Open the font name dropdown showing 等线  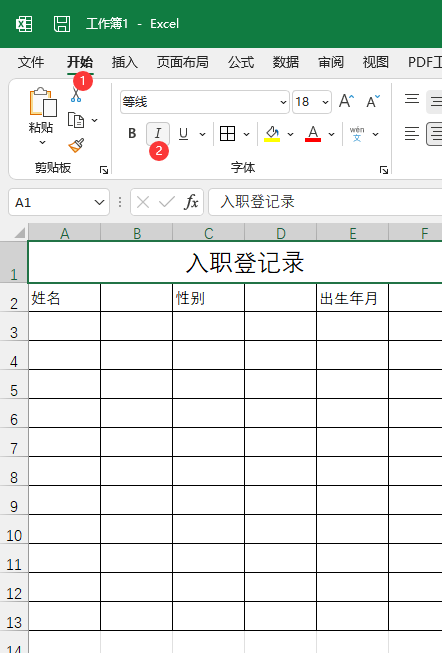point(205,102)
